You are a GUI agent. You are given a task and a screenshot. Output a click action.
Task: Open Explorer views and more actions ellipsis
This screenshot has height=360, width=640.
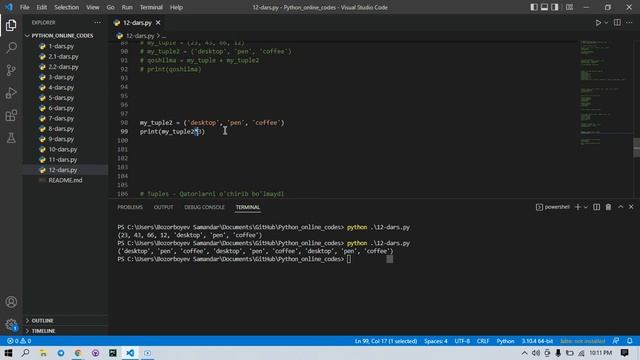98,22
